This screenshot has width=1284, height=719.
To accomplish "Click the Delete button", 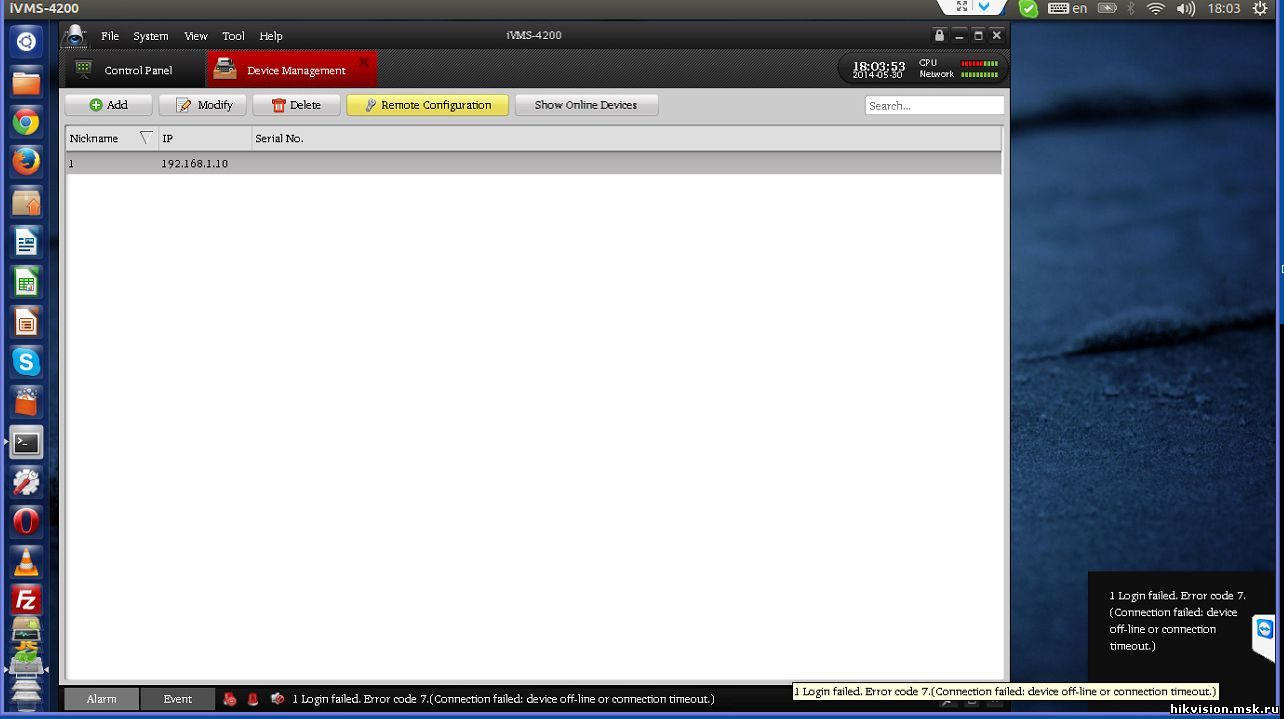I will coord(296,105).
